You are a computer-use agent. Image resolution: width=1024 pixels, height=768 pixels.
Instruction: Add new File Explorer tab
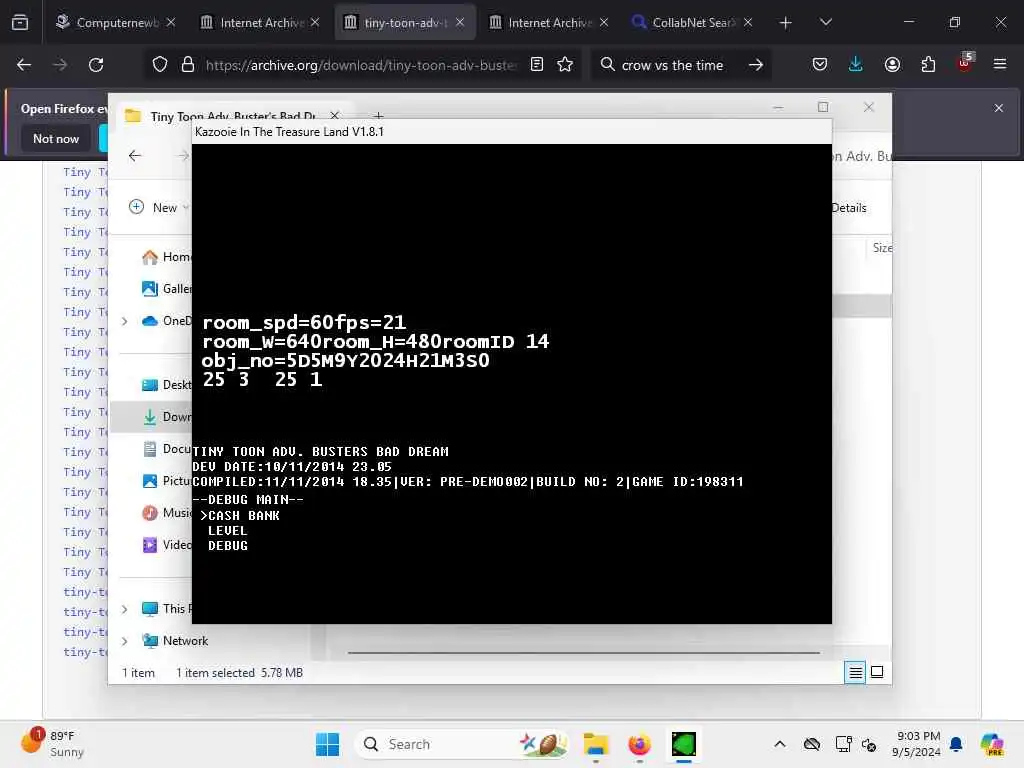(x=379, y=116)
